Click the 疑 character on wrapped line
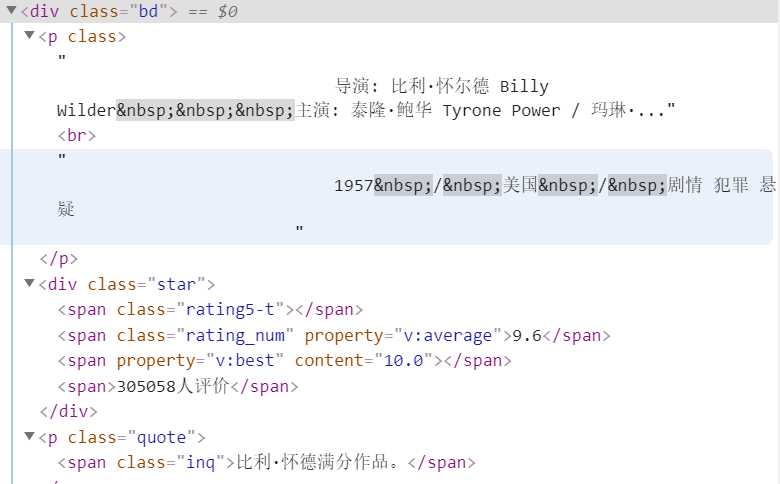Viewport: 780px width, 484px height. [x=66, y=209]
